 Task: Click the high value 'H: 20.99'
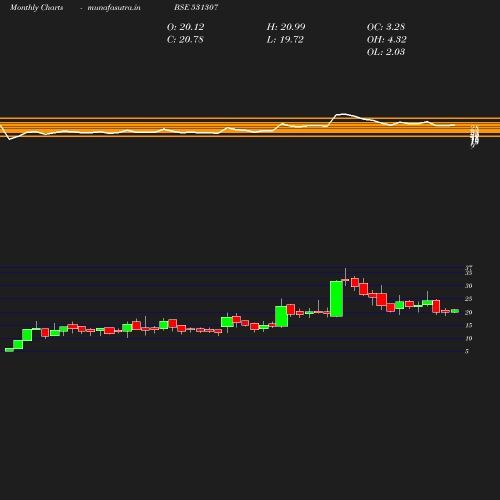coord(286,27)
